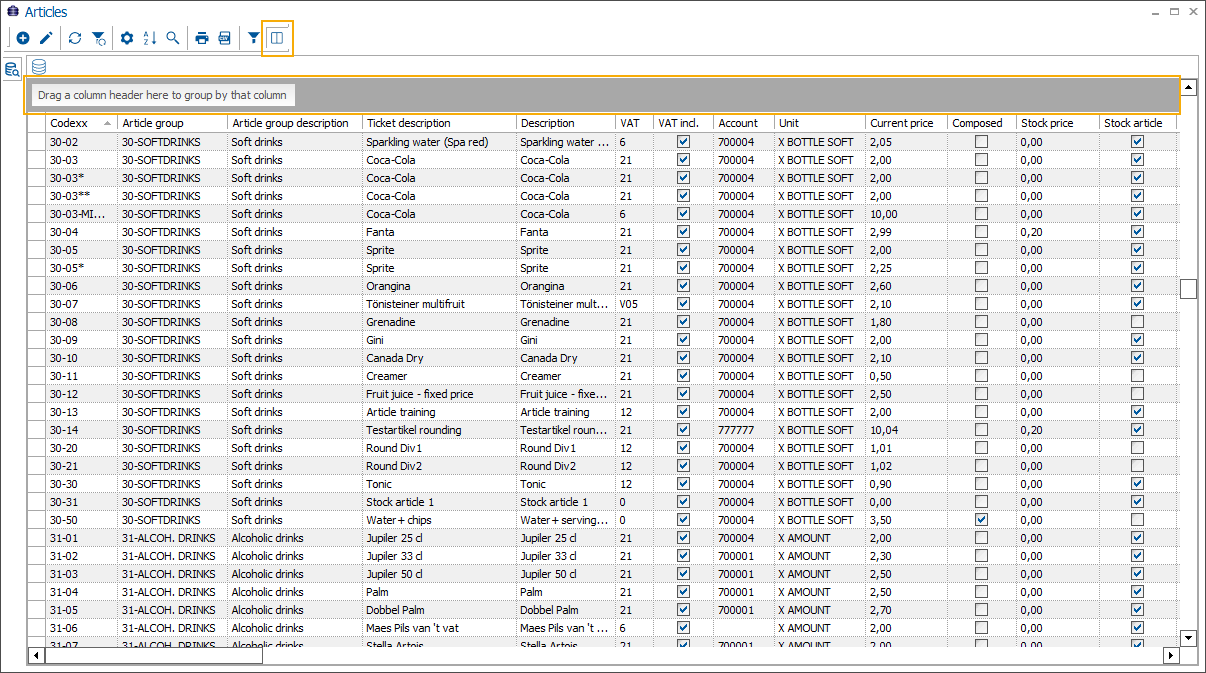Open the settings gear icon

pos(127,39)
